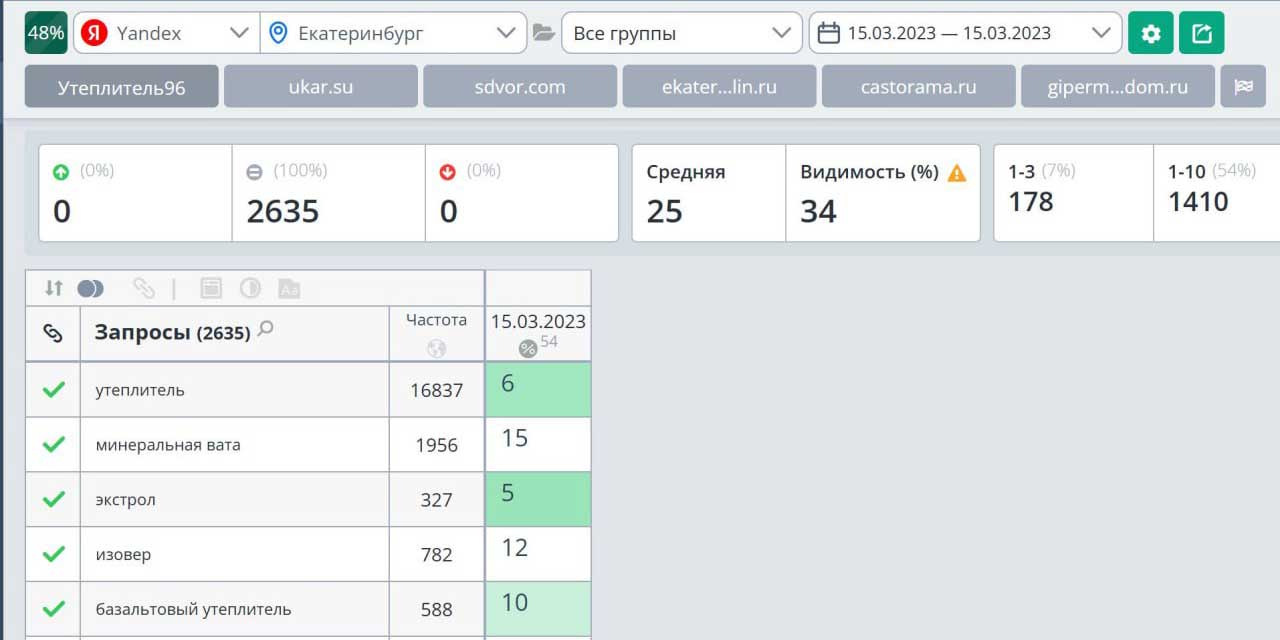
Task: Click the 1-10 positions card showing 1410
Action: (x=1217, y=193)
